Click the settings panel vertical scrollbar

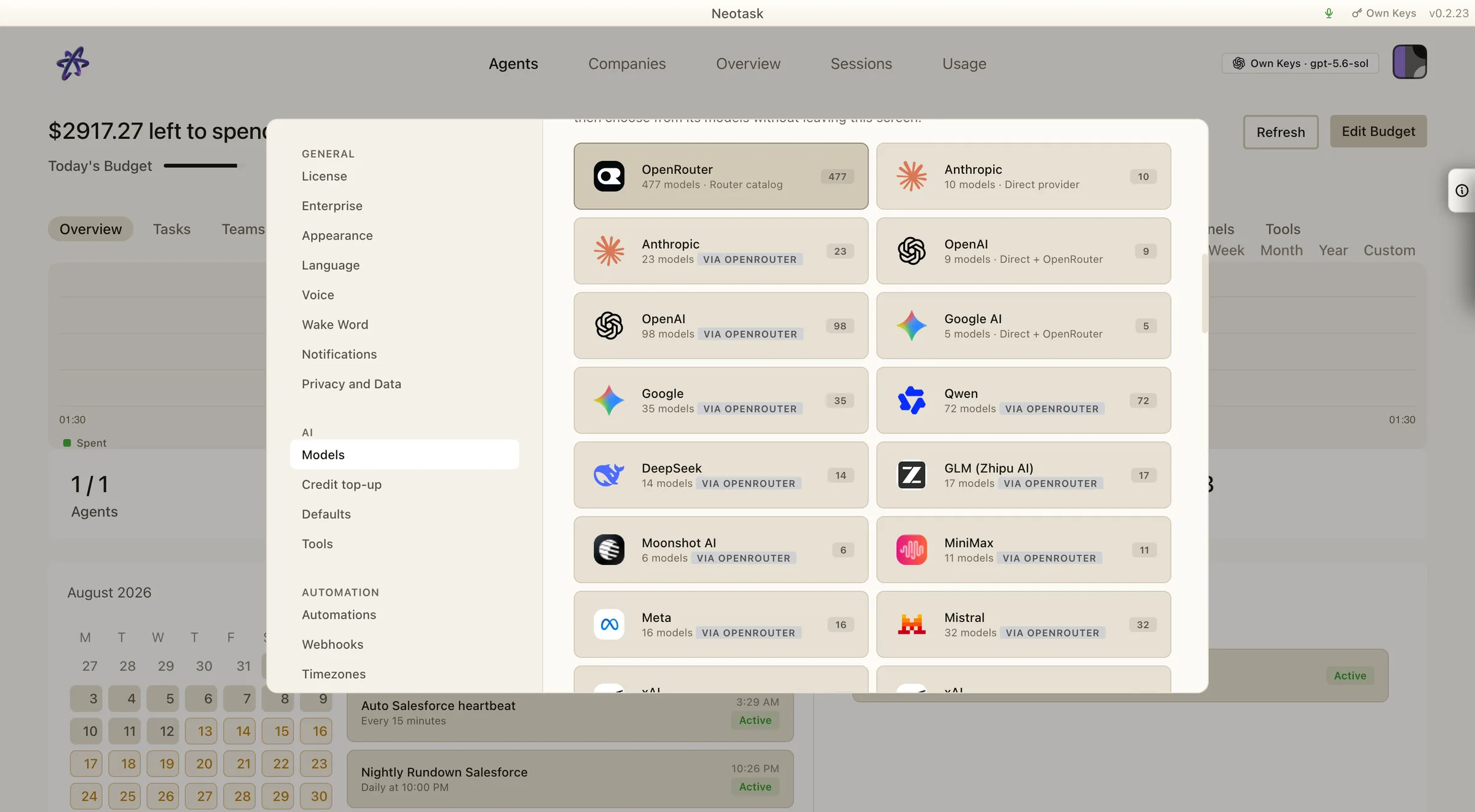click(x=1205, y=294)
